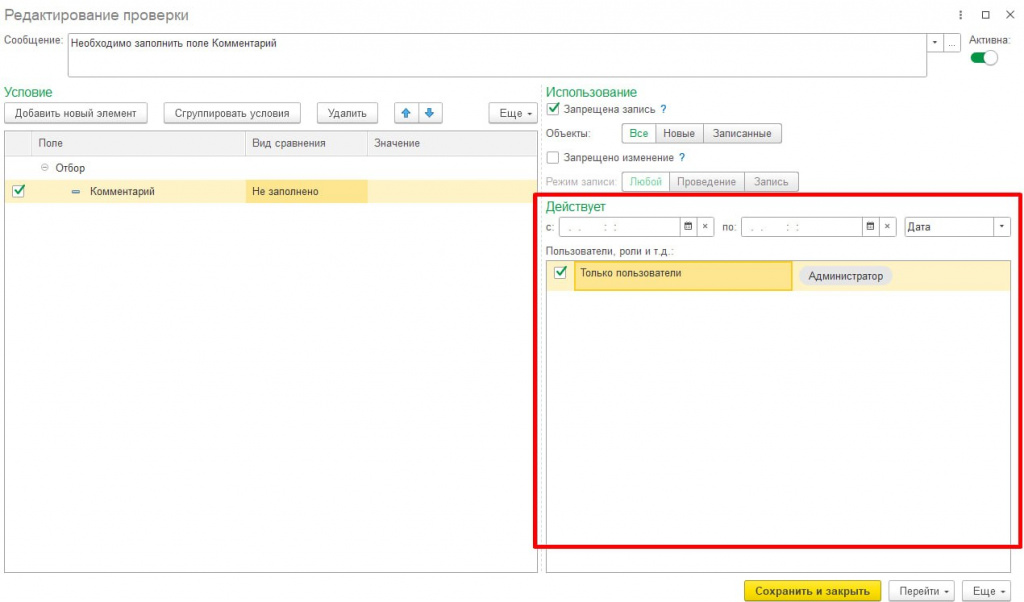Screen dimensions: 1024x602
Task: Open the message field dropdown arrow
Action: pos(935,43)
